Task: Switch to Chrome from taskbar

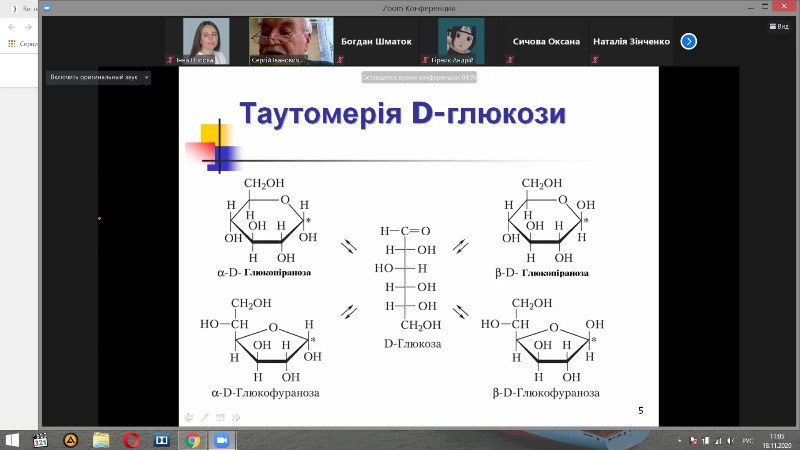Action: click(x=192, y=440)
